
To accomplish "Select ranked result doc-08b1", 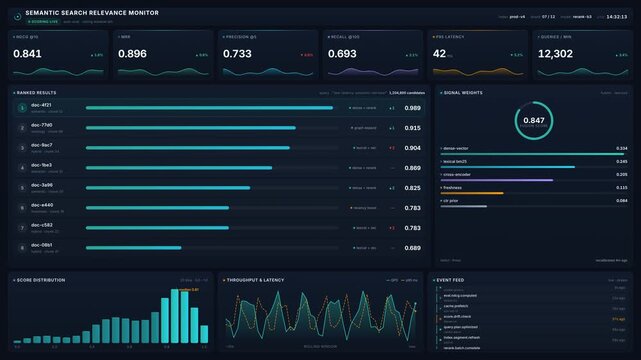I will tap(219, 248).
